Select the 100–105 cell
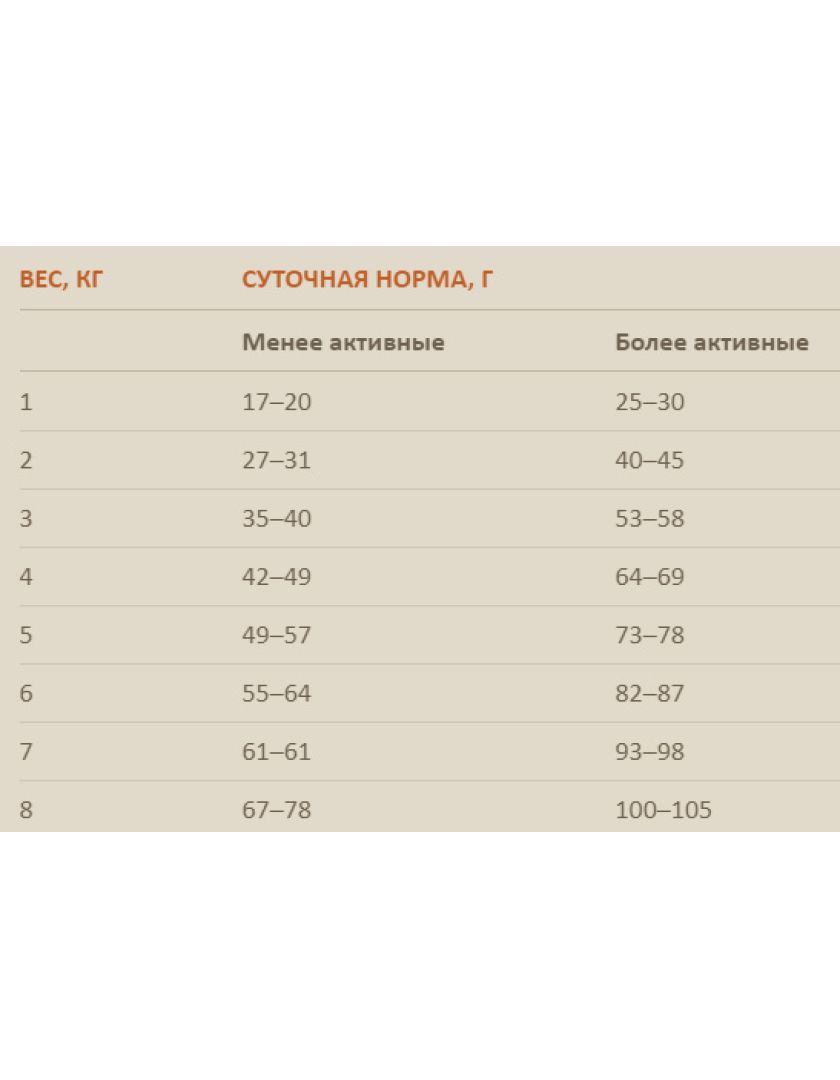This screenshot has width=840, height=1080. (663, 809)
